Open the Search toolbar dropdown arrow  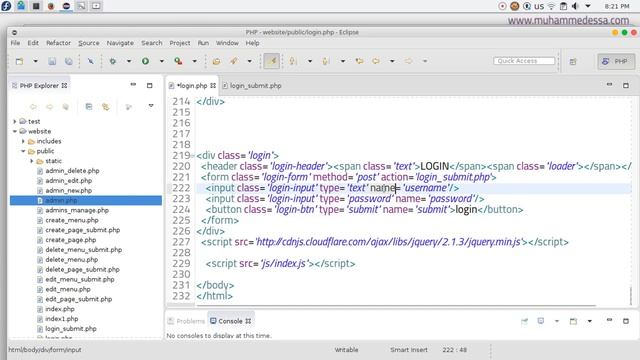[249, 61]
